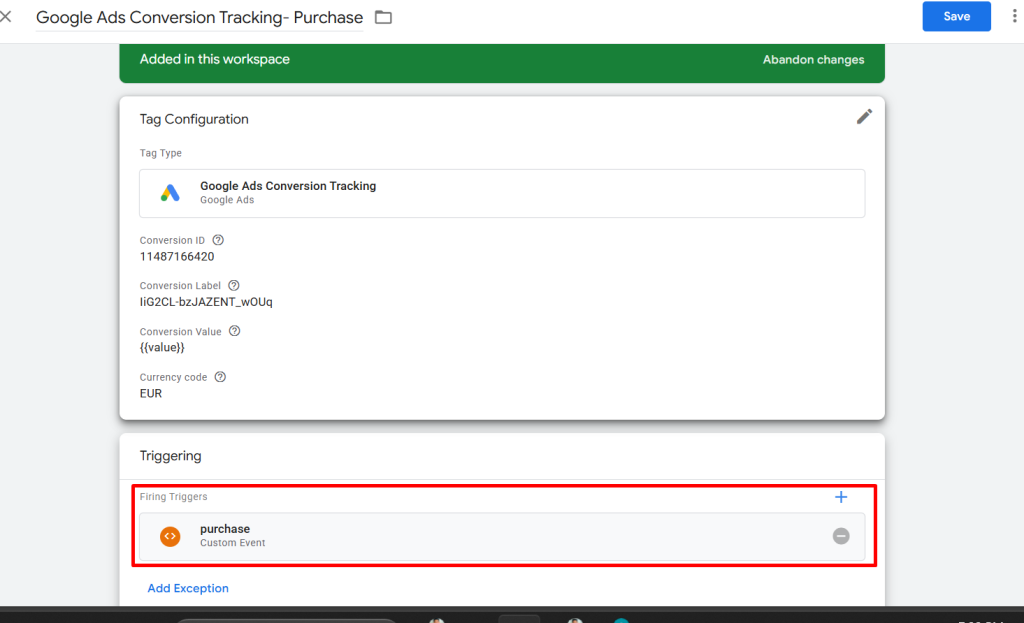The width and height of the screenshot is (1024, 623).
Task: Click the orange Custom Event trigger icon
Action: coord(170,536)
